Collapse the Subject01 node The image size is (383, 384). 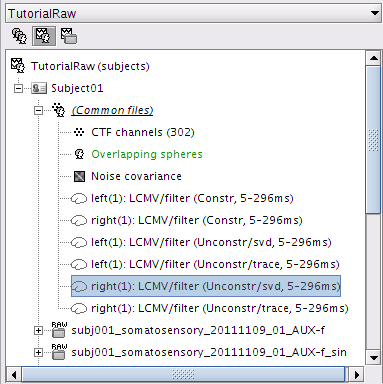tap(18, 88)
